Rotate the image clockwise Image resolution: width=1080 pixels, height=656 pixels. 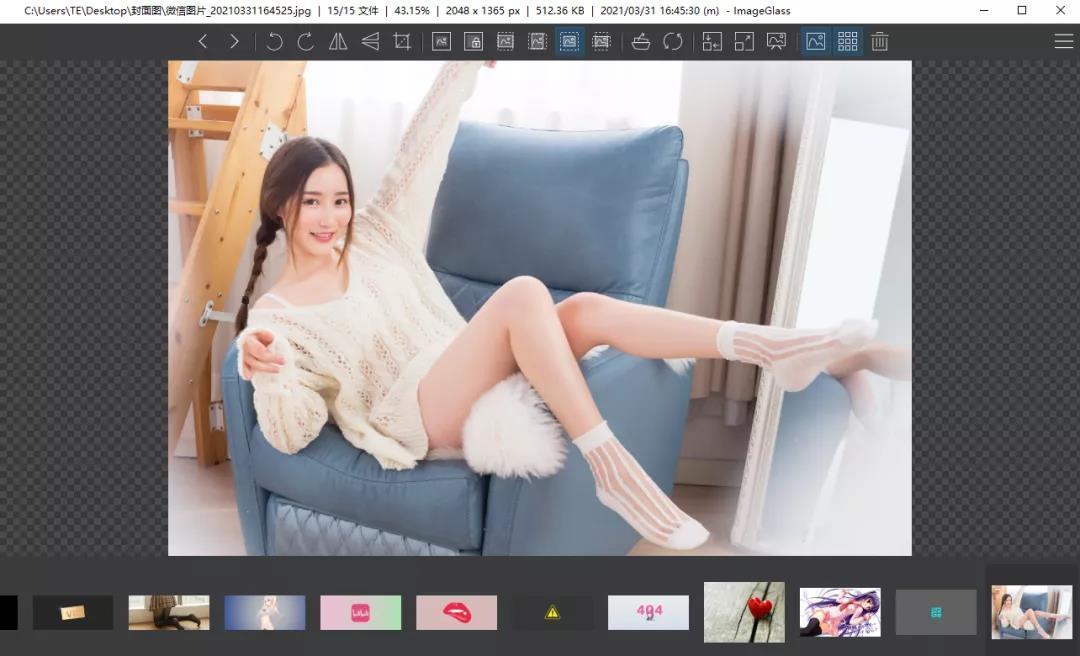(306, 41)
